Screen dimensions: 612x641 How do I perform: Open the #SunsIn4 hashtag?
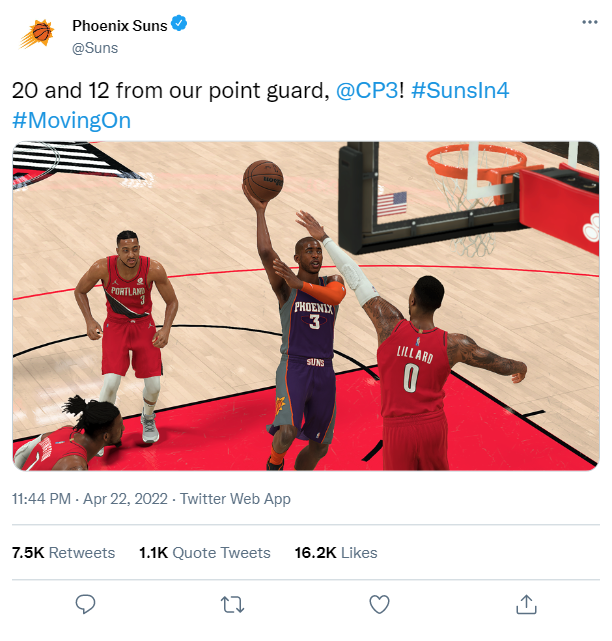(x=460, y=90)
